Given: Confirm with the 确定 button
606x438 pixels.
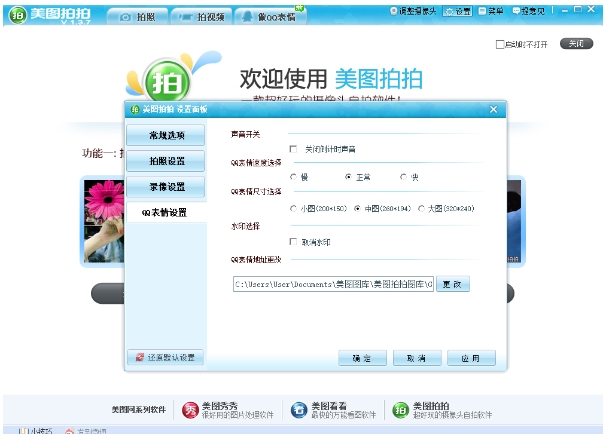Looking at the screenshot, I should 362,358.
